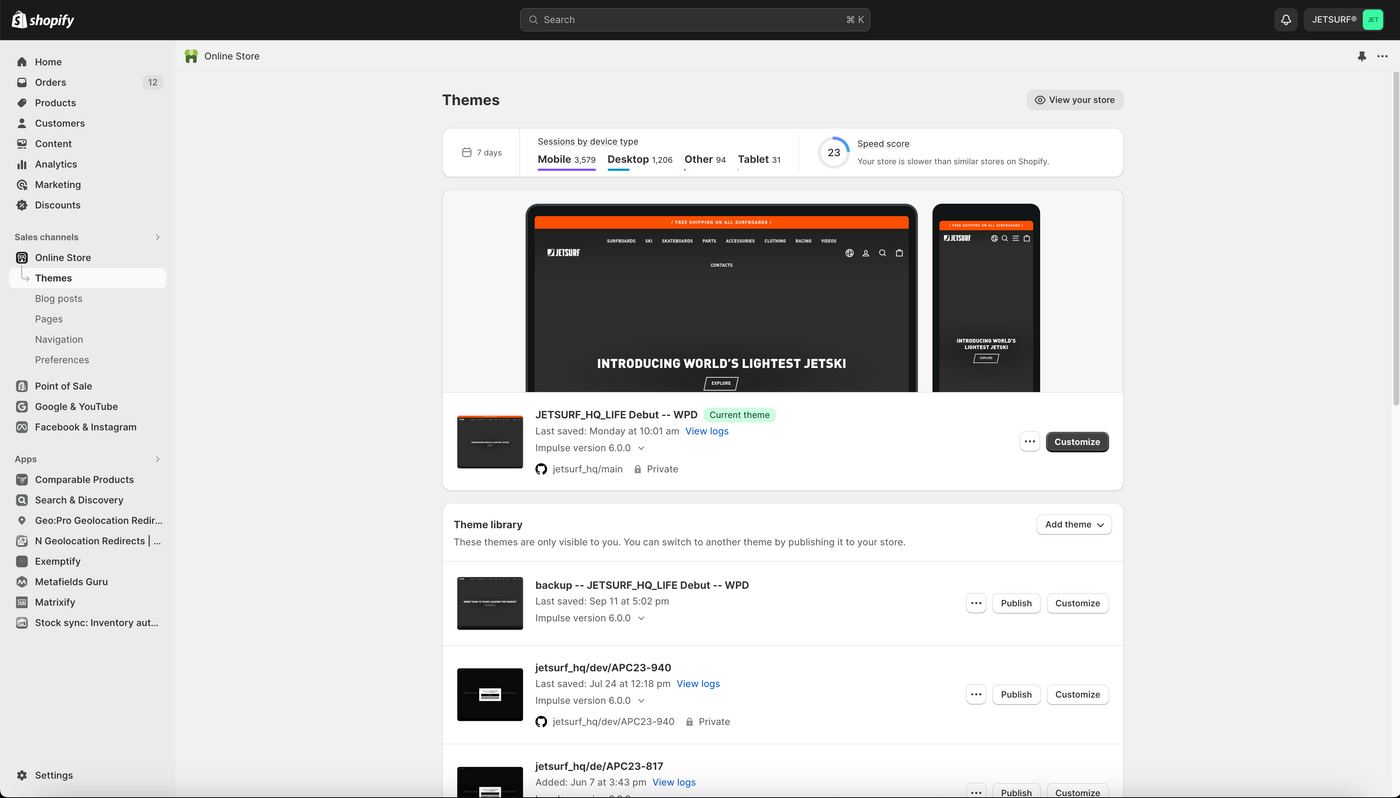This screenshot has height=798, width=1400.
Task: Click the backup theme thumbnail
Action: (490, 603)
